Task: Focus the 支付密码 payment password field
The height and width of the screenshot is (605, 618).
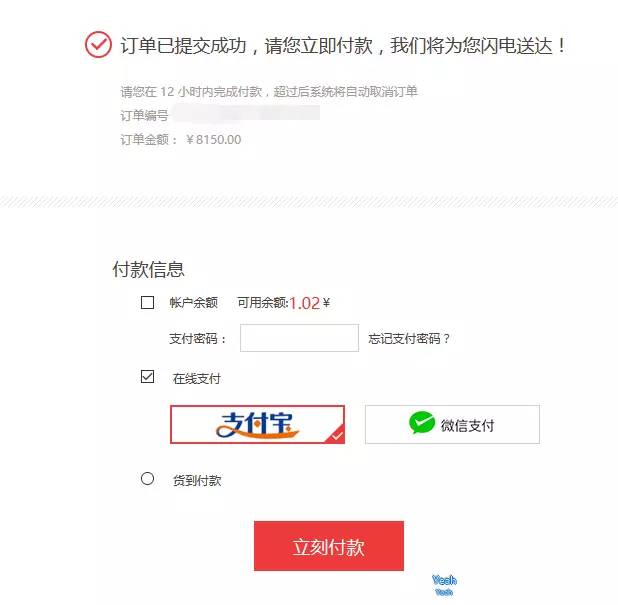Action: [299, 338]
